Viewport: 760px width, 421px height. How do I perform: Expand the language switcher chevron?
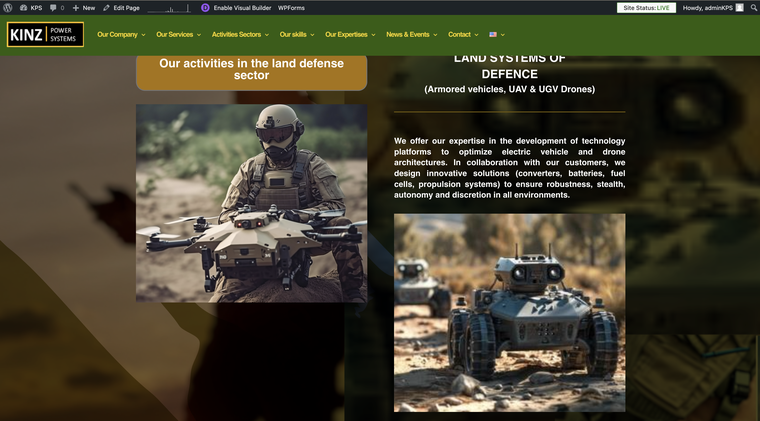tap(503, 35)
